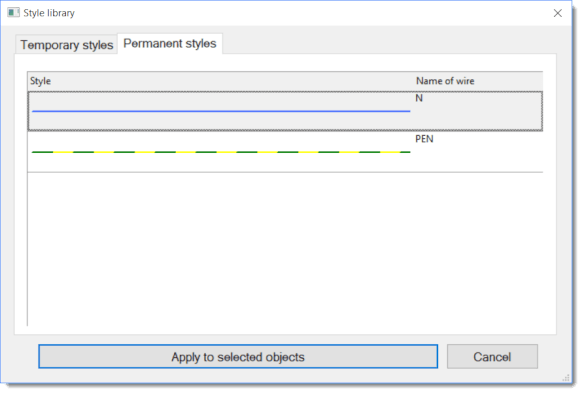Screen dimensions: 582x393
Task: Click the Style library title text
Action: click(x=49, y=13)
